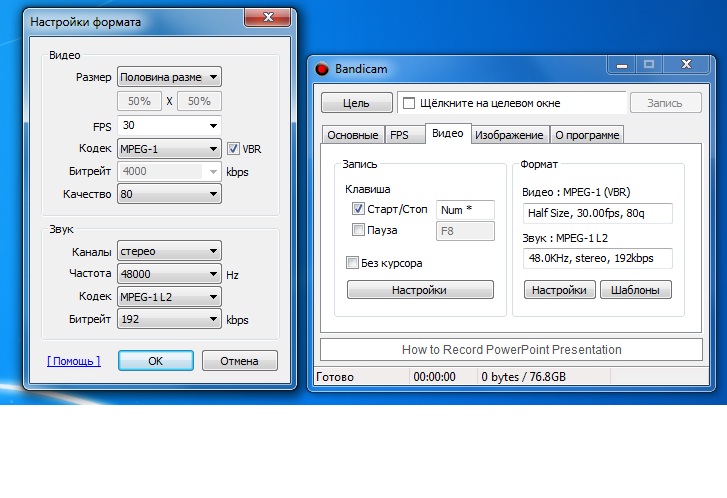Toggle the VBR checkbox
The image size is (727, 498).
coord(233,149)
